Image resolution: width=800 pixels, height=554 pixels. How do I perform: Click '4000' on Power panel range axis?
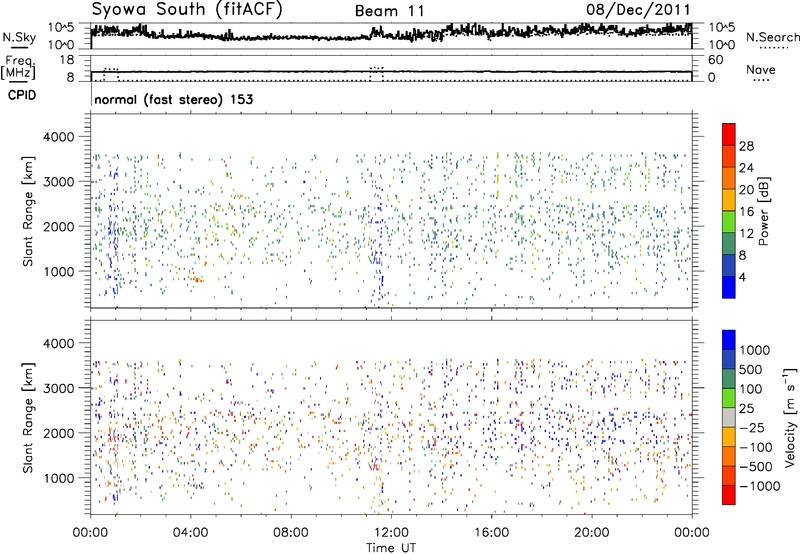pos(58,137)
